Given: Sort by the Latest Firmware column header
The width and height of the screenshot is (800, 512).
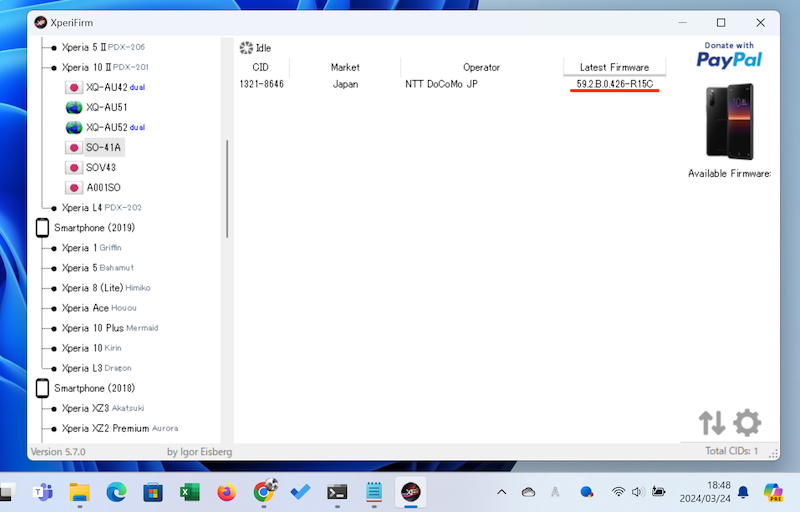Looking at the screenshot, I should [614, 67].
